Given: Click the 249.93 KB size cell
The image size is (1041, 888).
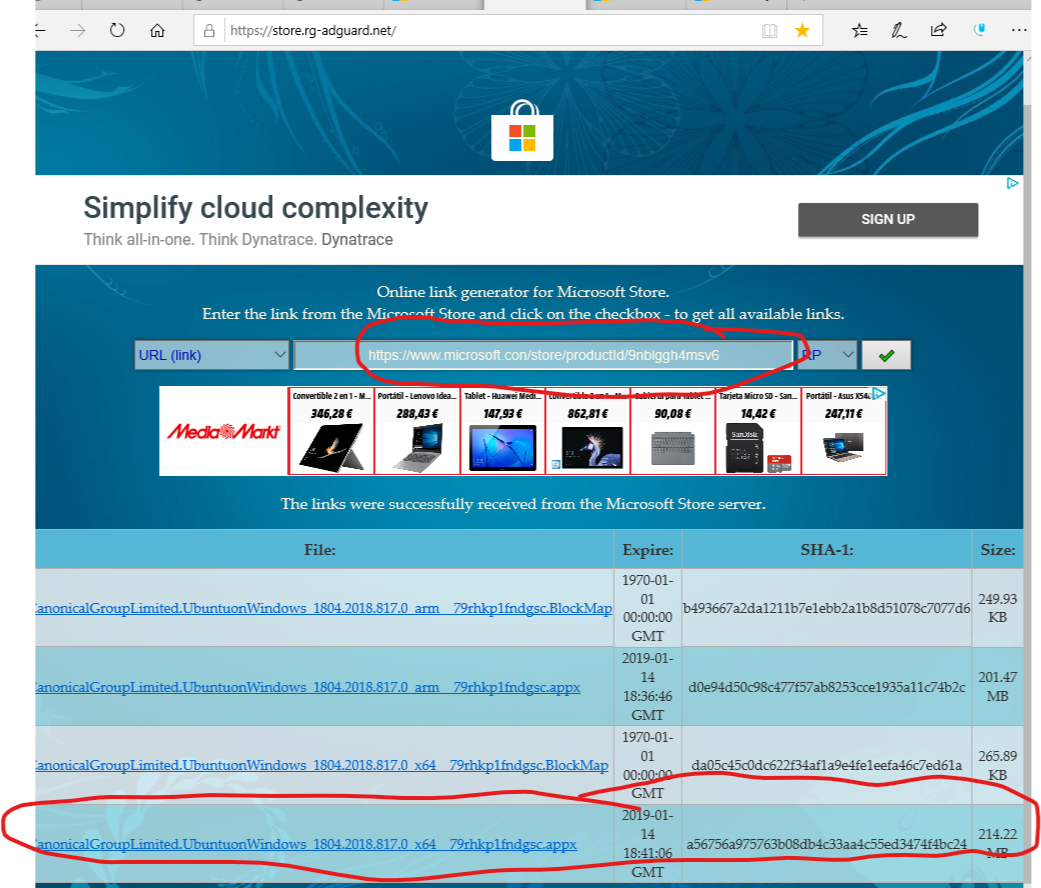Looking at the screenshot, I should (x=998, y=608).
